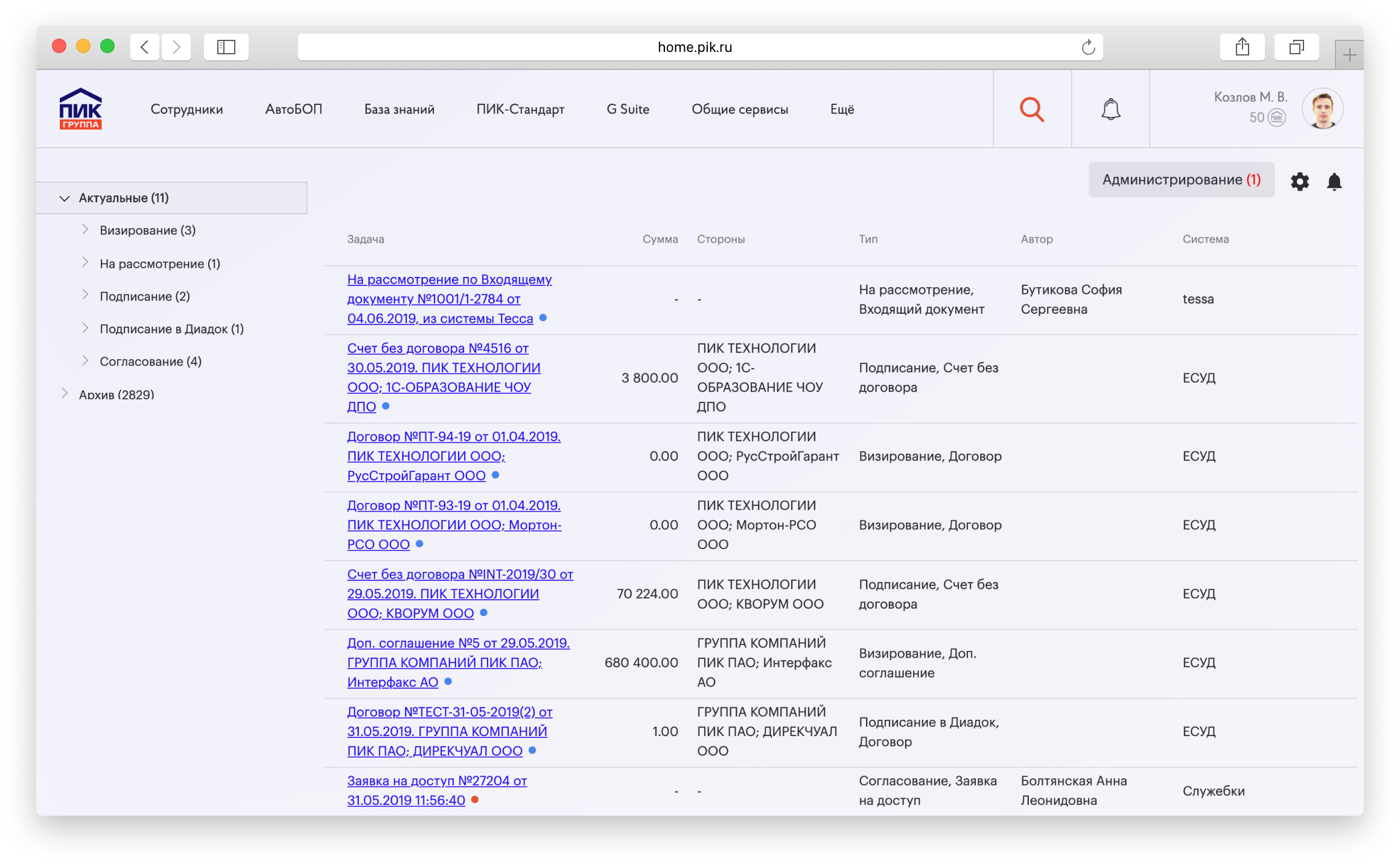Viewport: 1400px width, 864px height.
Task: Open the Сотрудники menu
Action: point(186,109)
